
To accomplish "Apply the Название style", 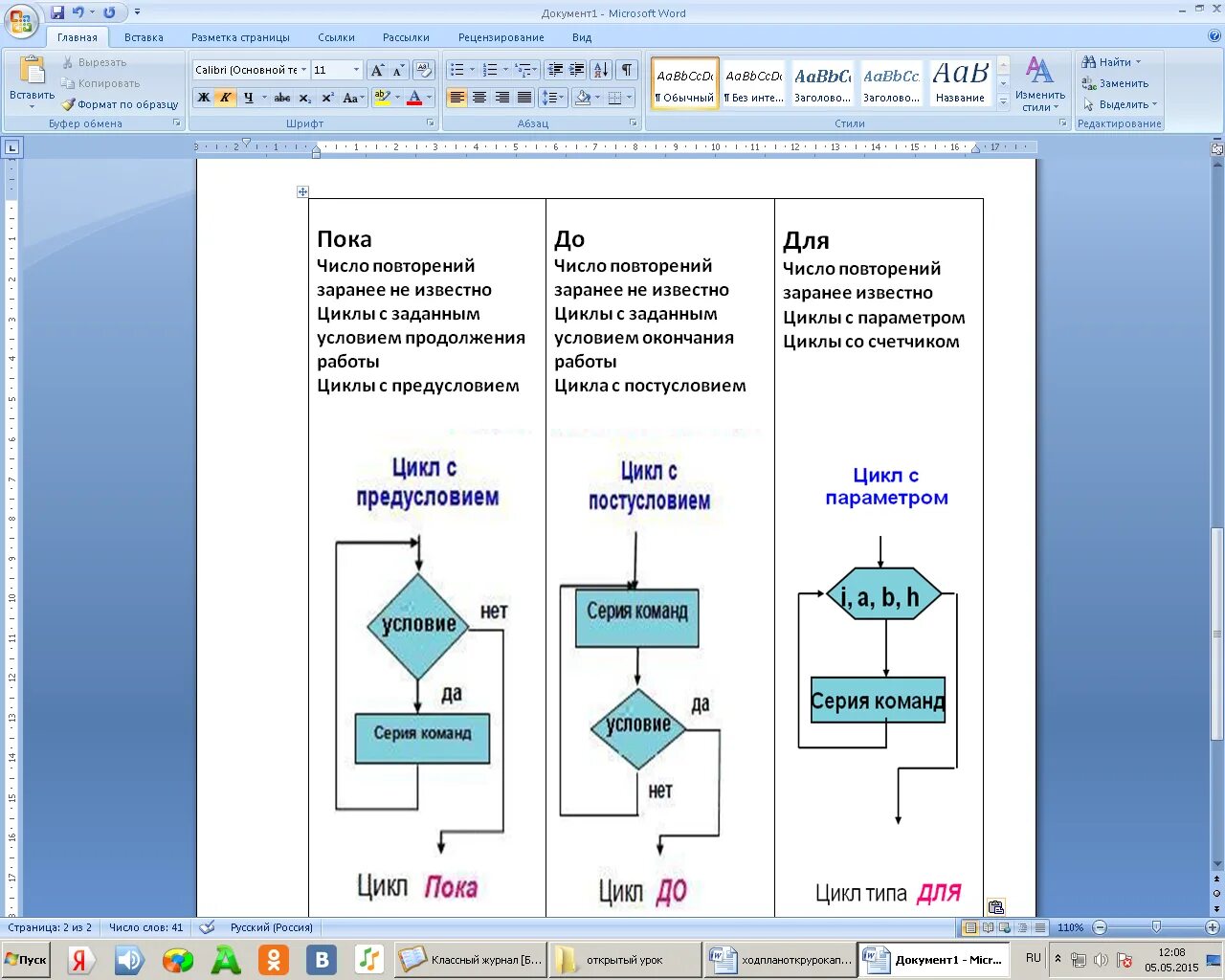I will tap(961, 83).
